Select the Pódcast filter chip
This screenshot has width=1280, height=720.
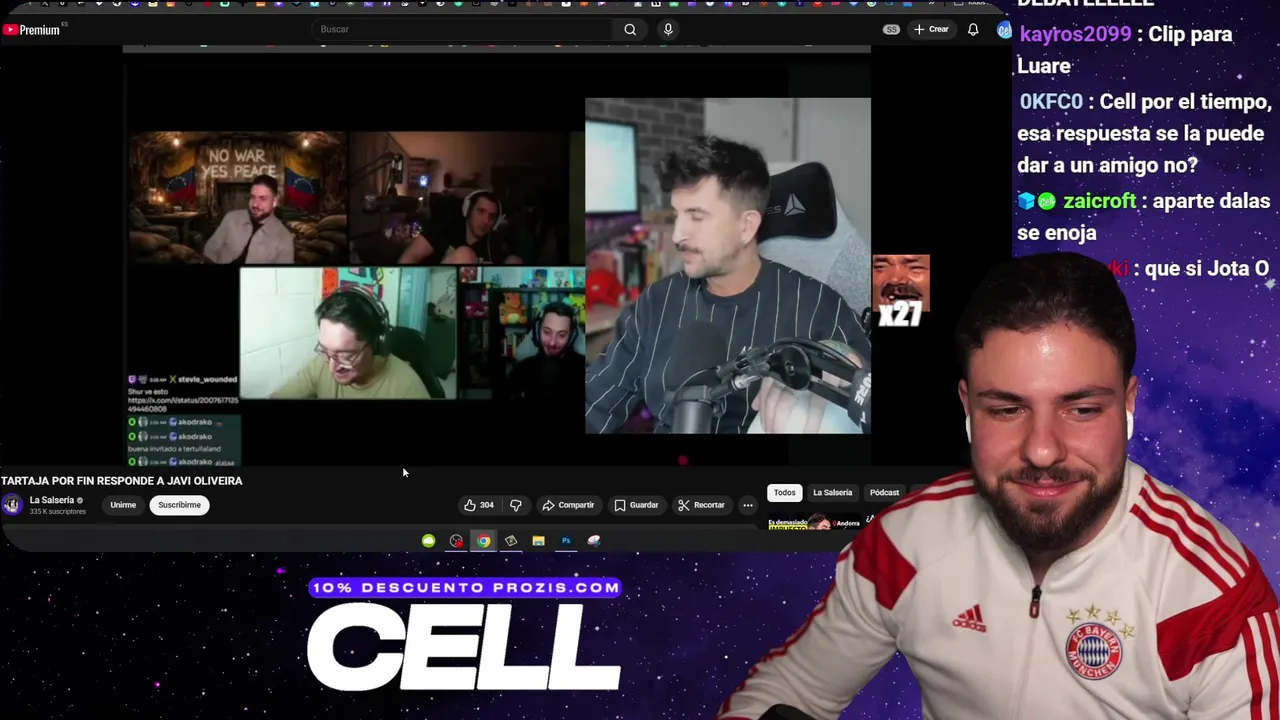point(884,492)
